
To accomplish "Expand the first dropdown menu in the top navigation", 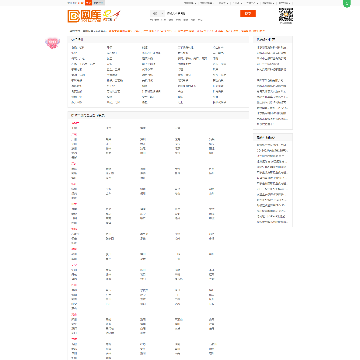I will (x=189, y=3).
